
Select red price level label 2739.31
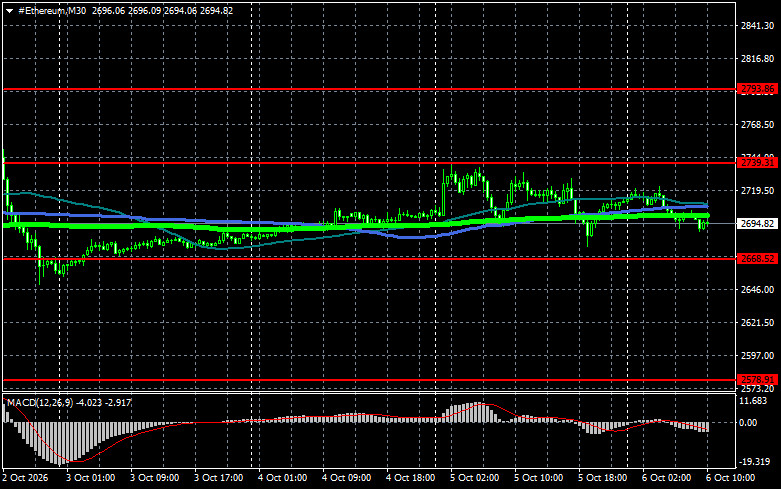click(x=757, y=163)
